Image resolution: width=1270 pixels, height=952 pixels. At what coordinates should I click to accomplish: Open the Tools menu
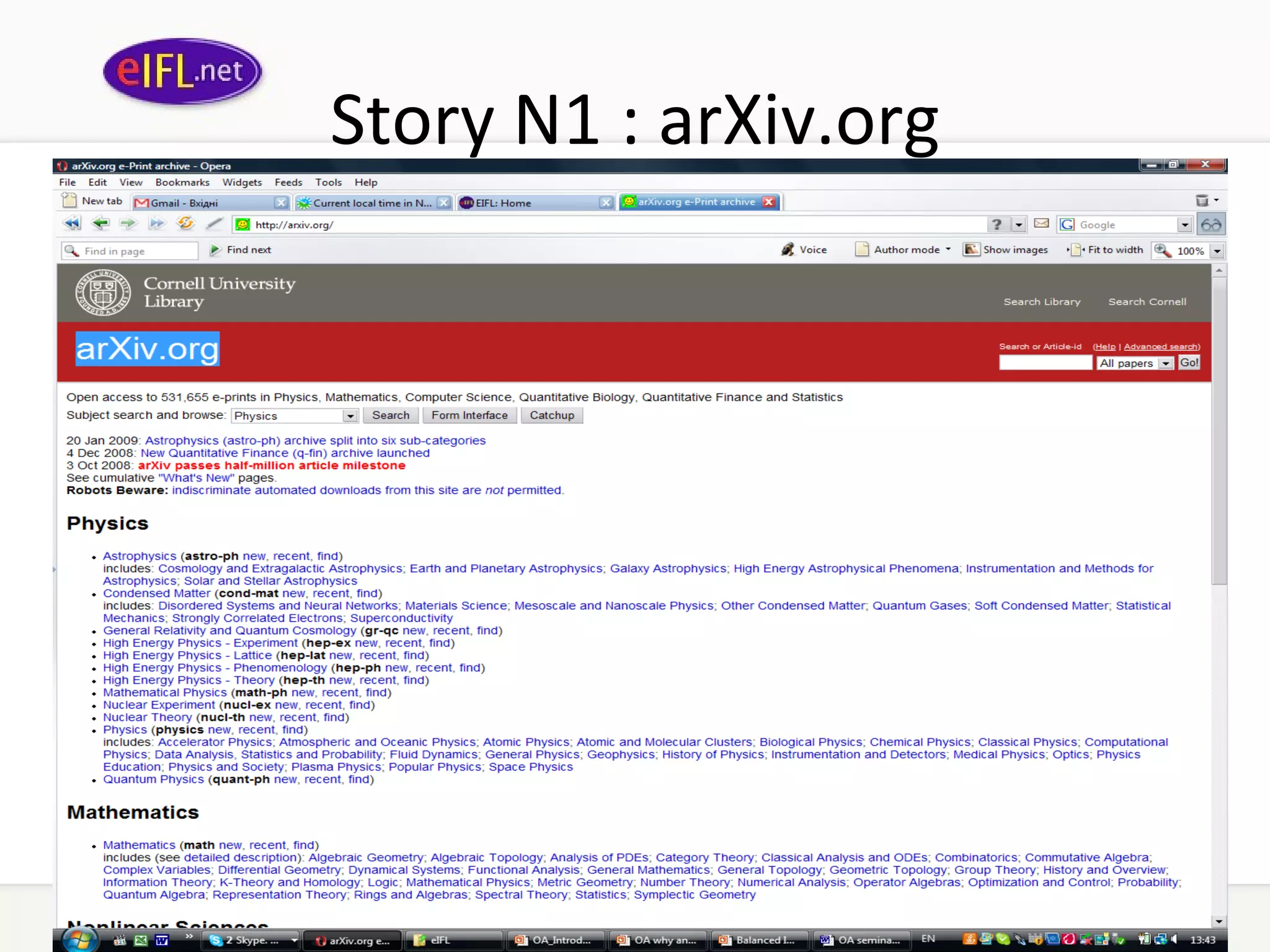(328, 182)
